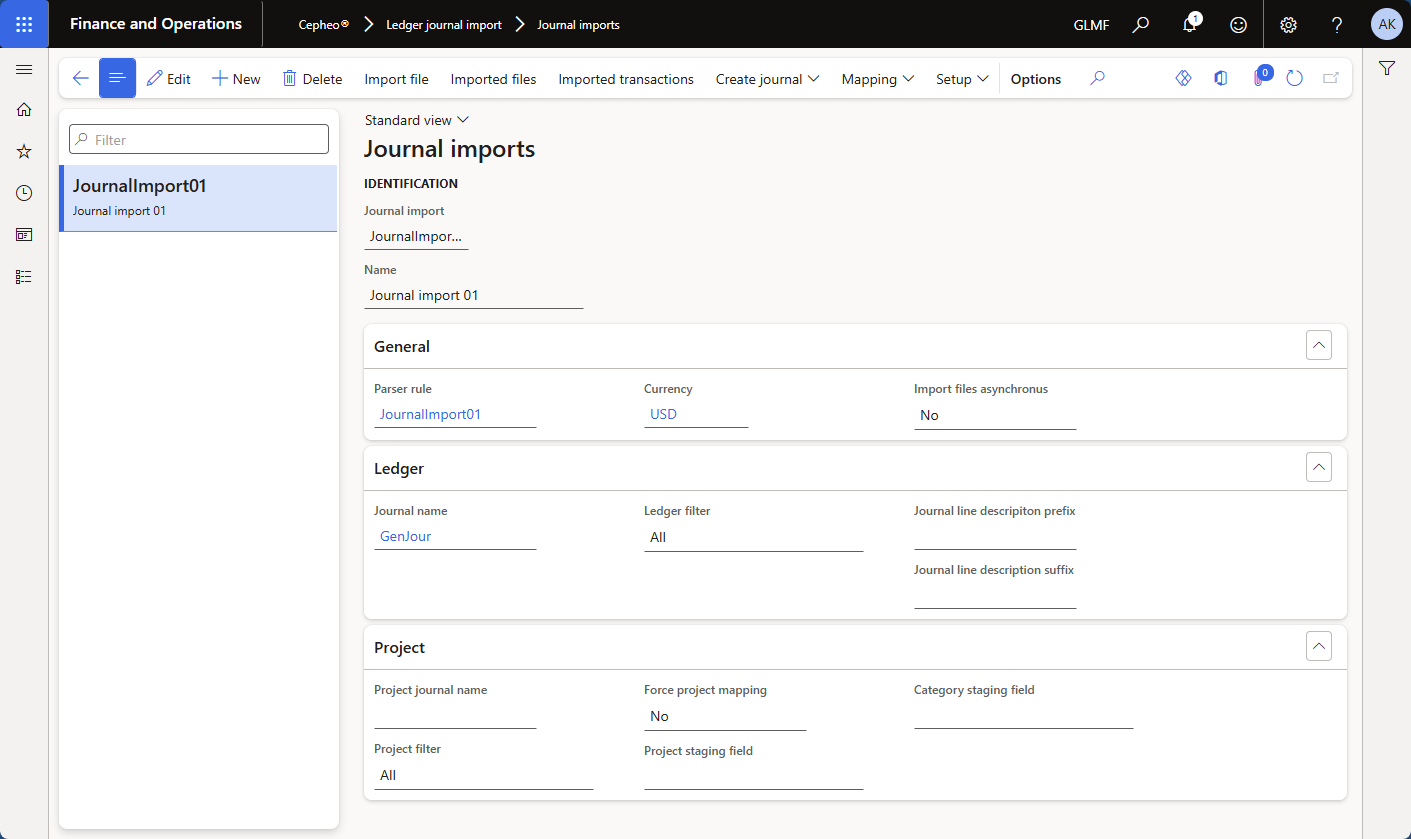1411x839 pixels.
Task: Click the Home icon in sidebar
Action: [x=24, y=110]
